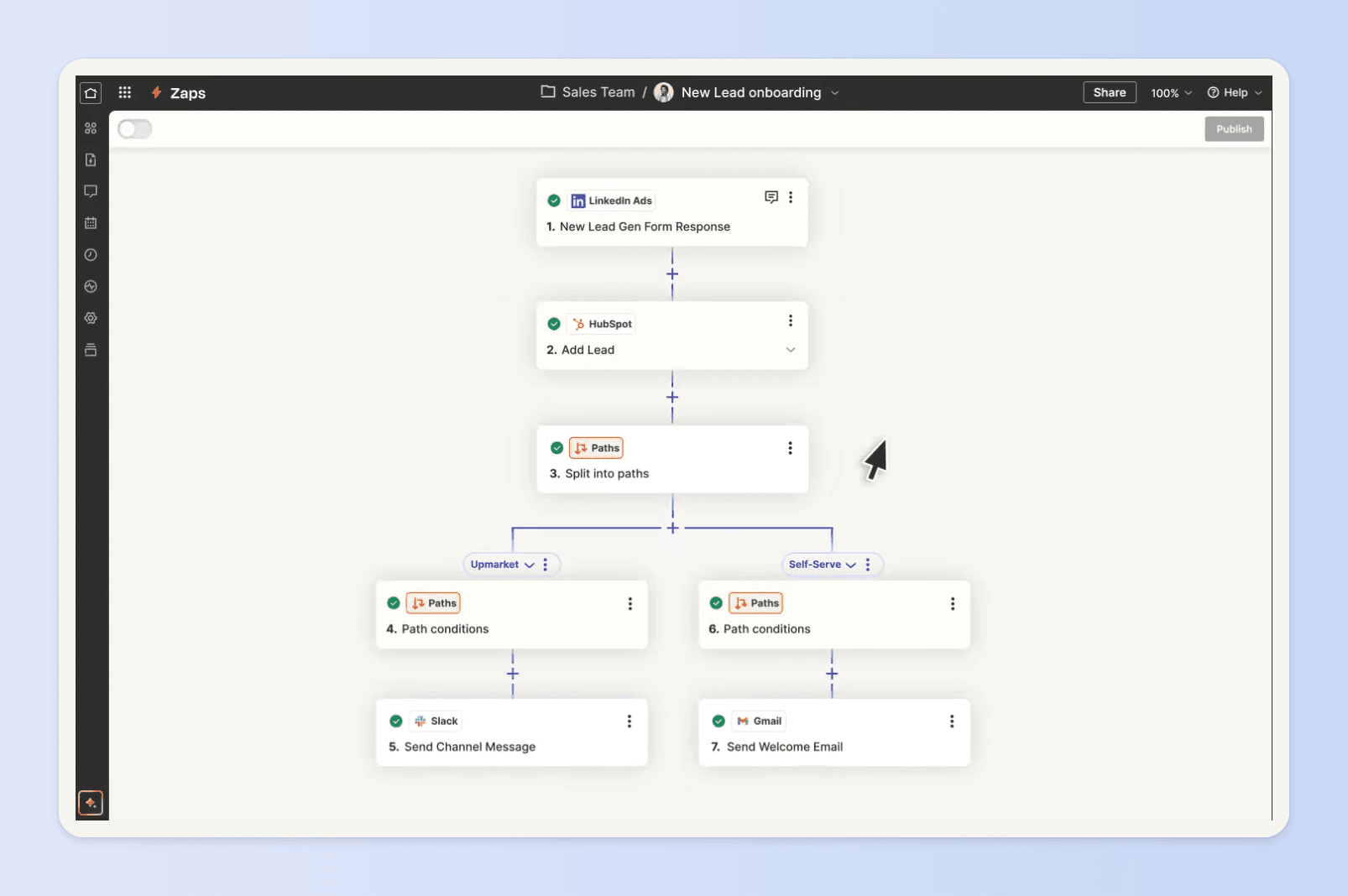Viewport: 1348px width, 896px height.
Task: Expand the HubSpot Add Lead step chevron
Action: pyautogui.click(x=790, y=350)
